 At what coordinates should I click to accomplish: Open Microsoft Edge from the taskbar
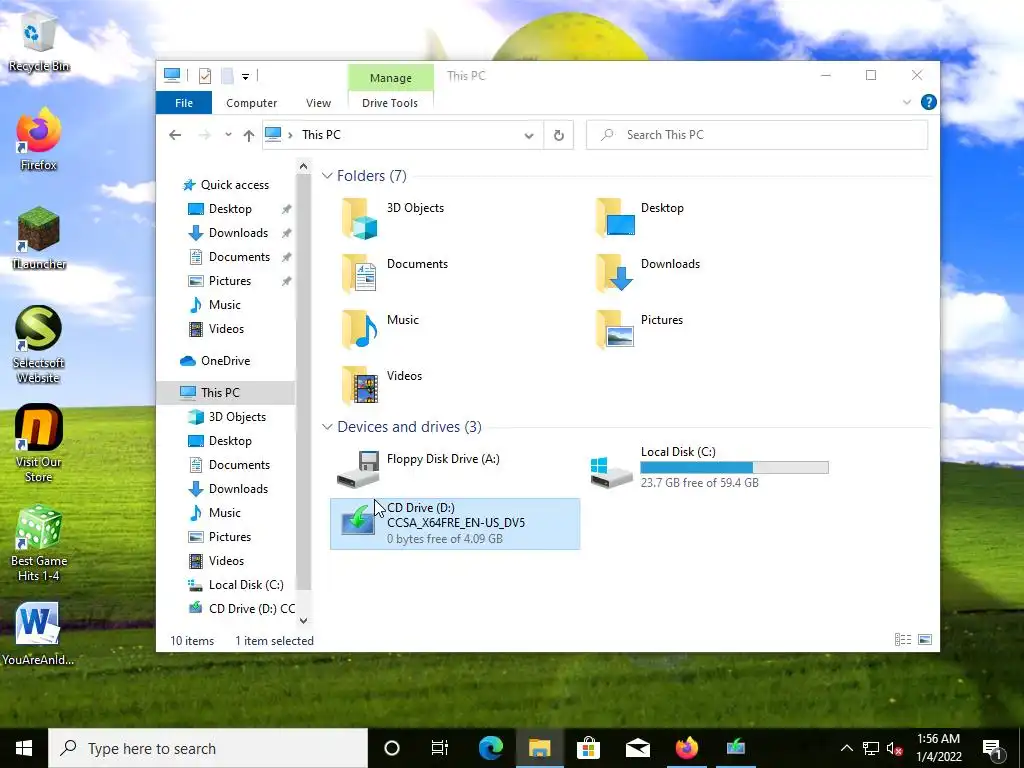[490, 748]
